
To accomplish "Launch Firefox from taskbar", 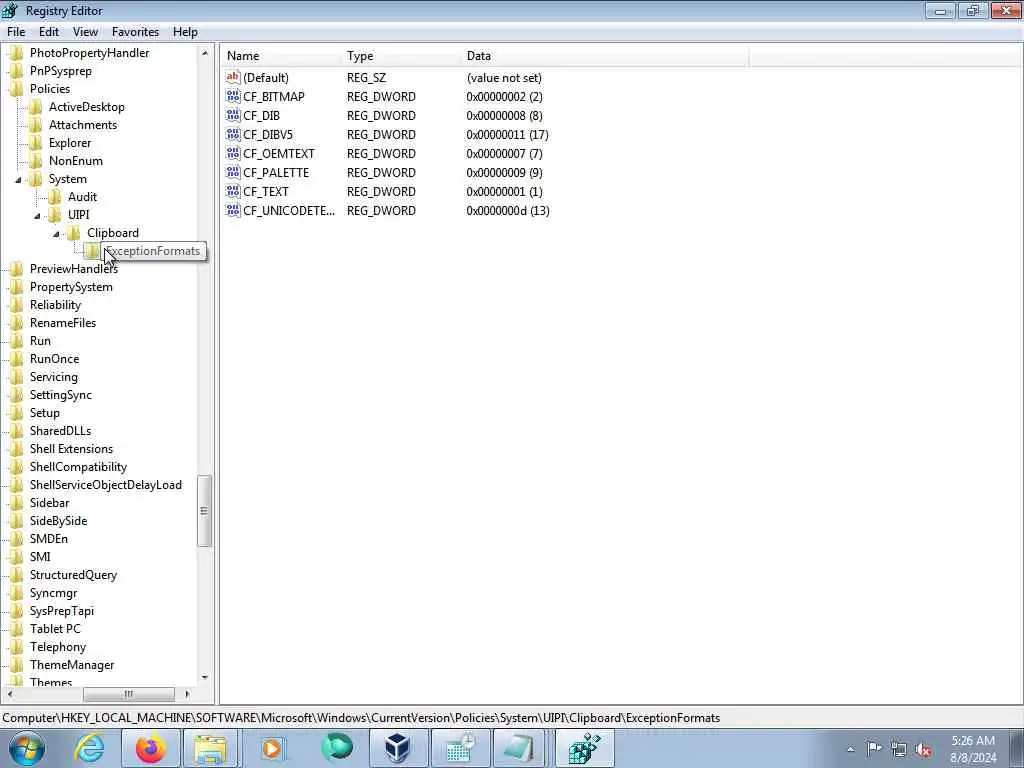I will click(151, 748).
